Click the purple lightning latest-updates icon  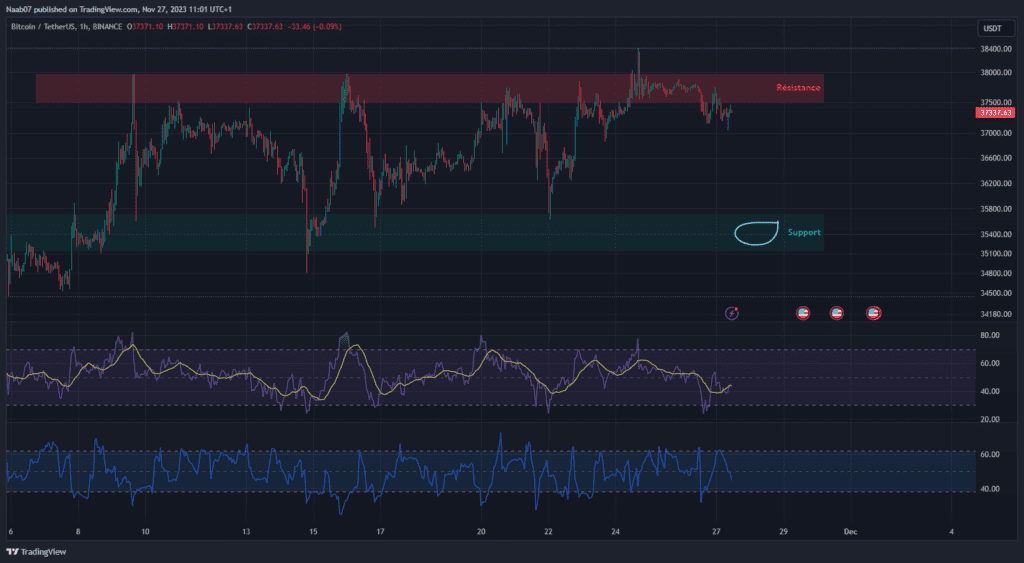[732, 314]
